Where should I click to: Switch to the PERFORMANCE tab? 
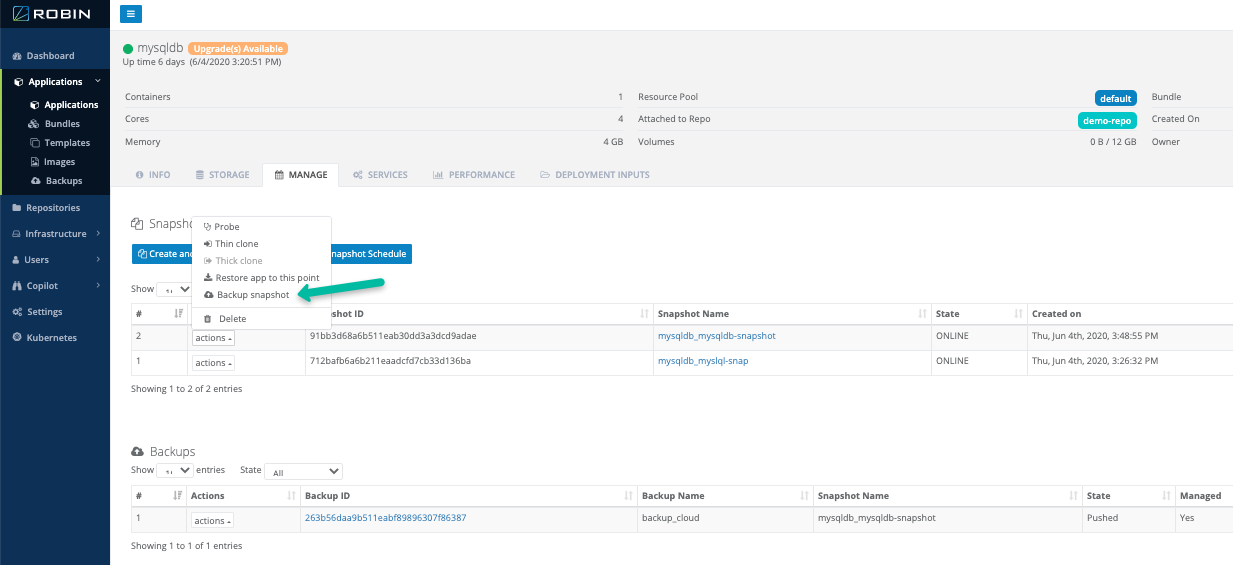[x=474, y=175]
